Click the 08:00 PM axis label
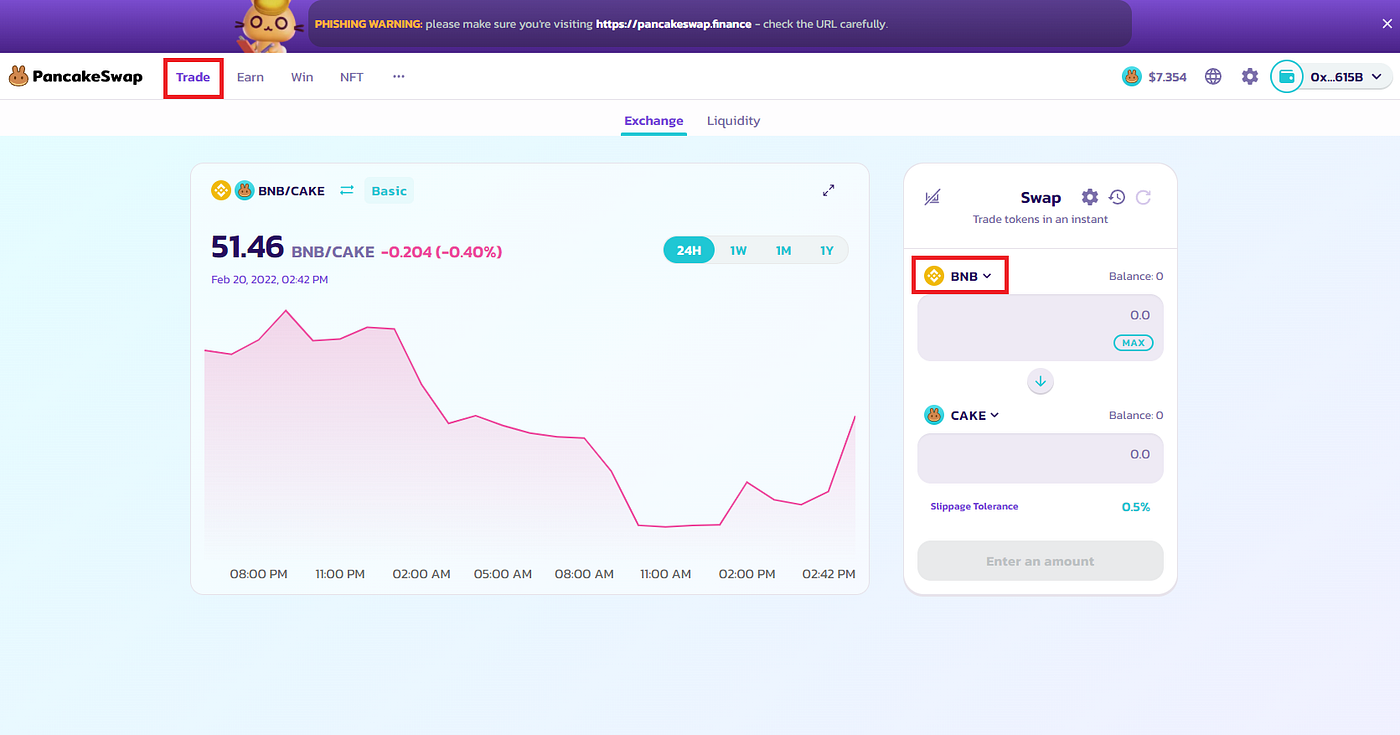The height and width of the screenshot is (735, 1400). pyautogui.click(x=259, y=574)
